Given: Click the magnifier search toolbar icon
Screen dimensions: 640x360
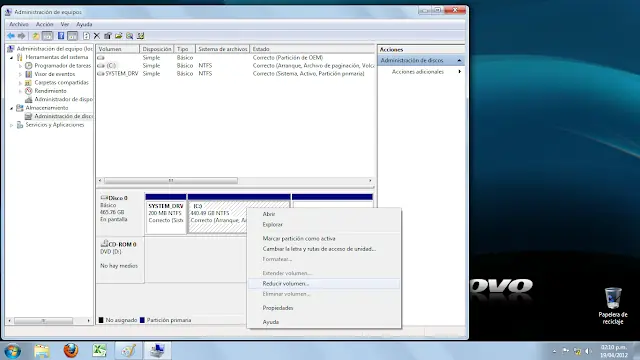Looking at the screenshot, I should click(x=129, y=36).
